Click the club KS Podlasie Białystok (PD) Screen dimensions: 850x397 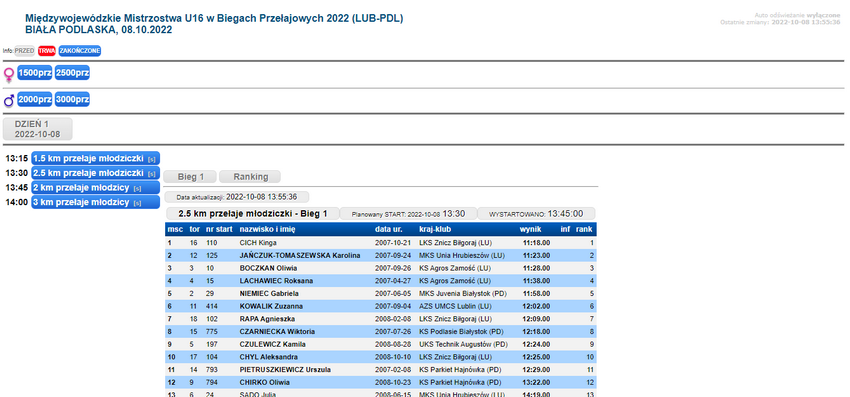pos(461,331)
